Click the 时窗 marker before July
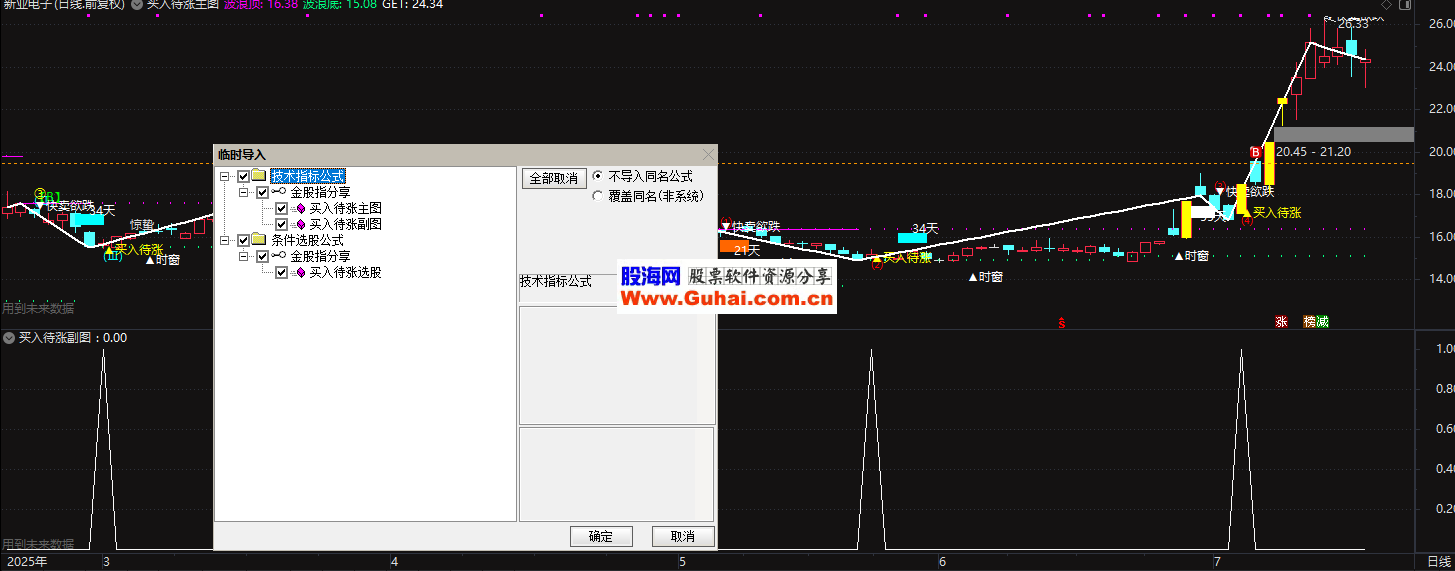 coord(1191,256)
